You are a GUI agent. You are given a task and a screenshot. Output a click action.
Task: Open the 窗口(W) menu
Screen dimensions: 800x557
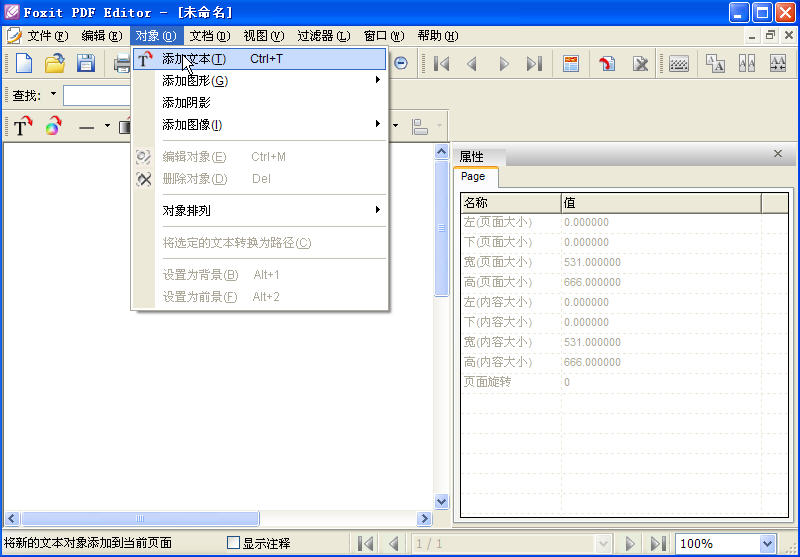384,36
